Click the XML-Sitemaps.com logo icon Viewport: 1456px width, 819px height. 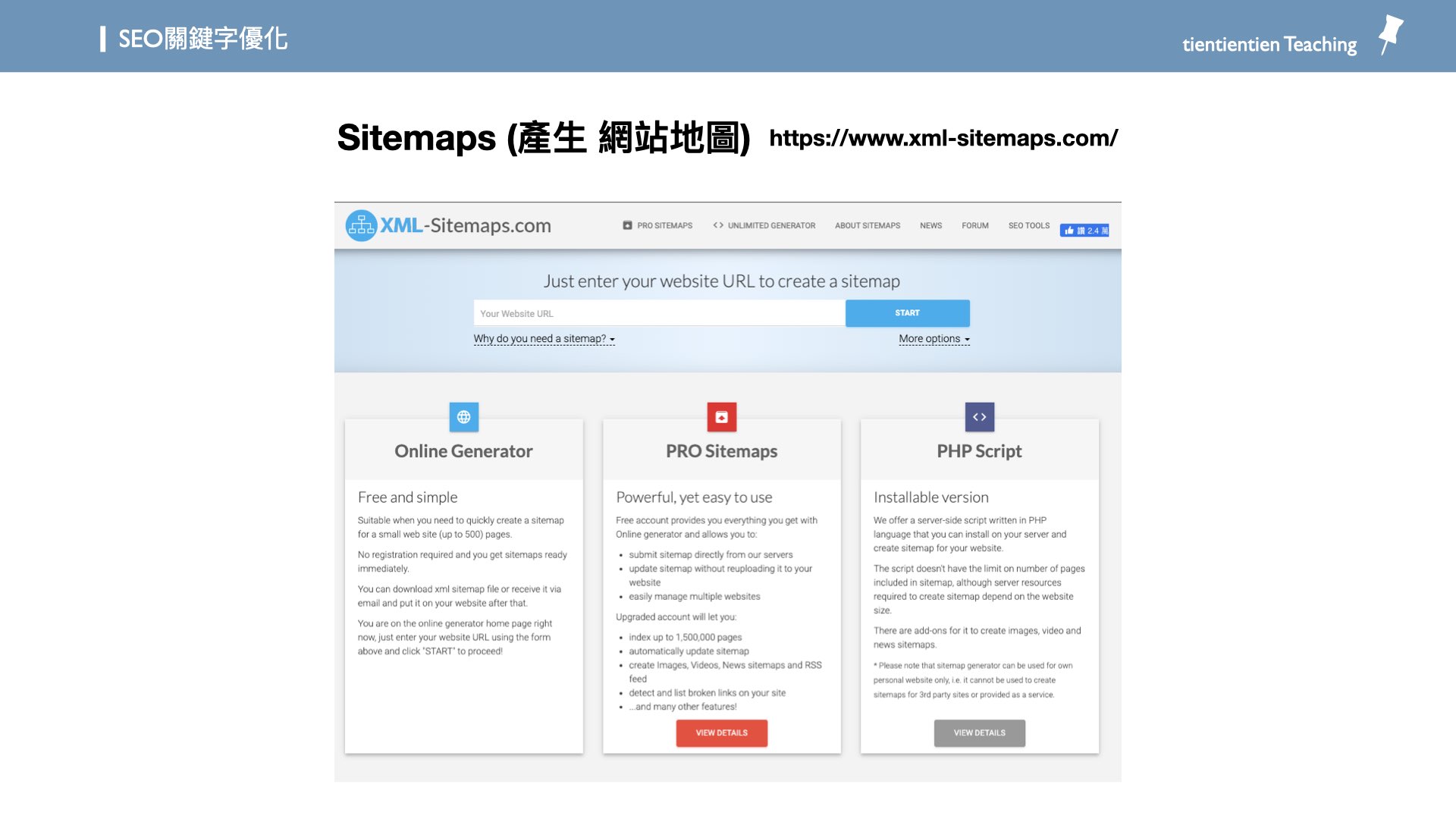361,225
